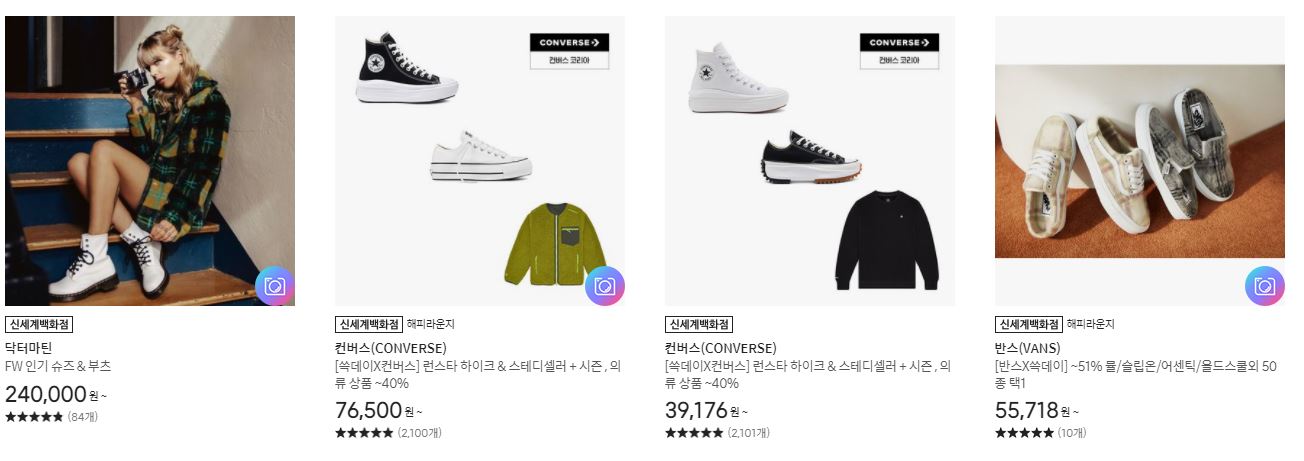This screenshot has width=1304, height=461.
Task: Open Dr. Martens boots product thumbnail
Action: [150, 161]
